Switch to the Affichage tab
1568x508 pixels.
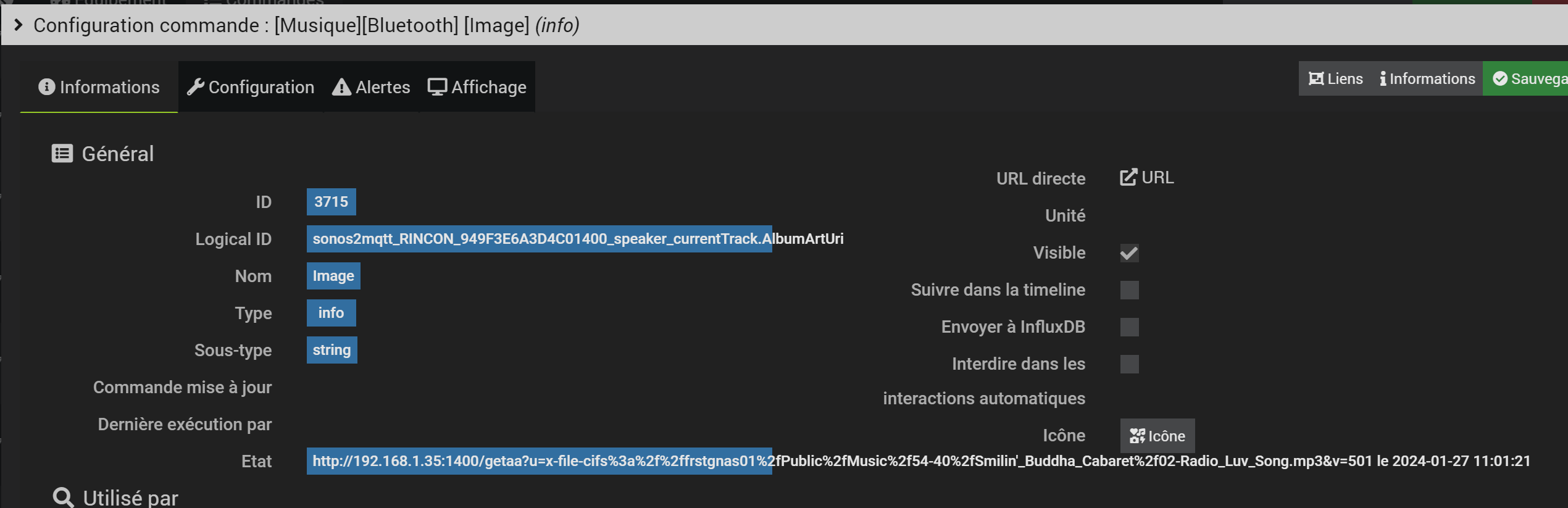477,87
